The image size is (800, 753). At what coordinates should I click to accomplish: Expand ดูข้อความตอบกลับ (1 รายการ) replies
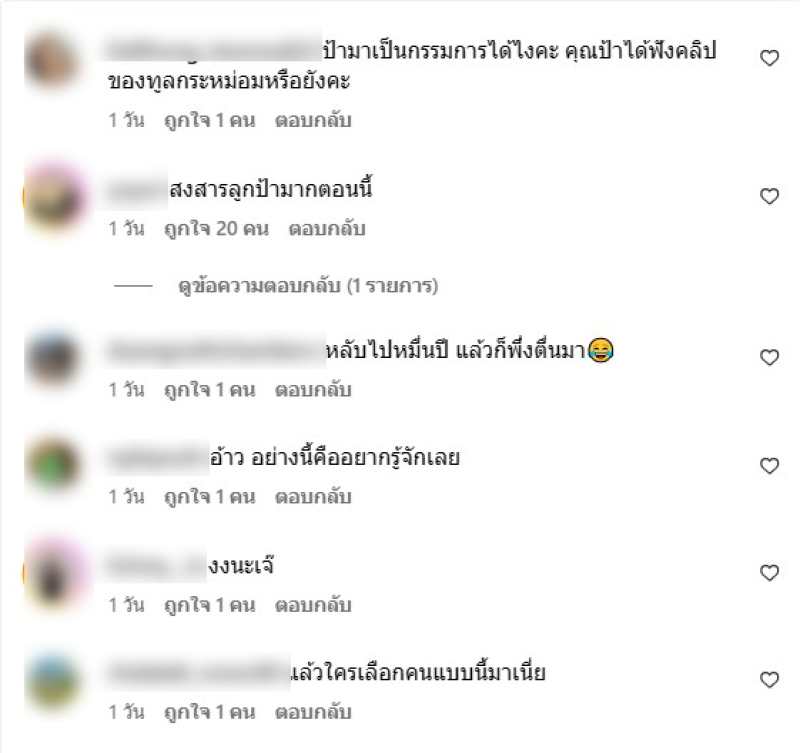pyautogui.click(x=308, y=286)
